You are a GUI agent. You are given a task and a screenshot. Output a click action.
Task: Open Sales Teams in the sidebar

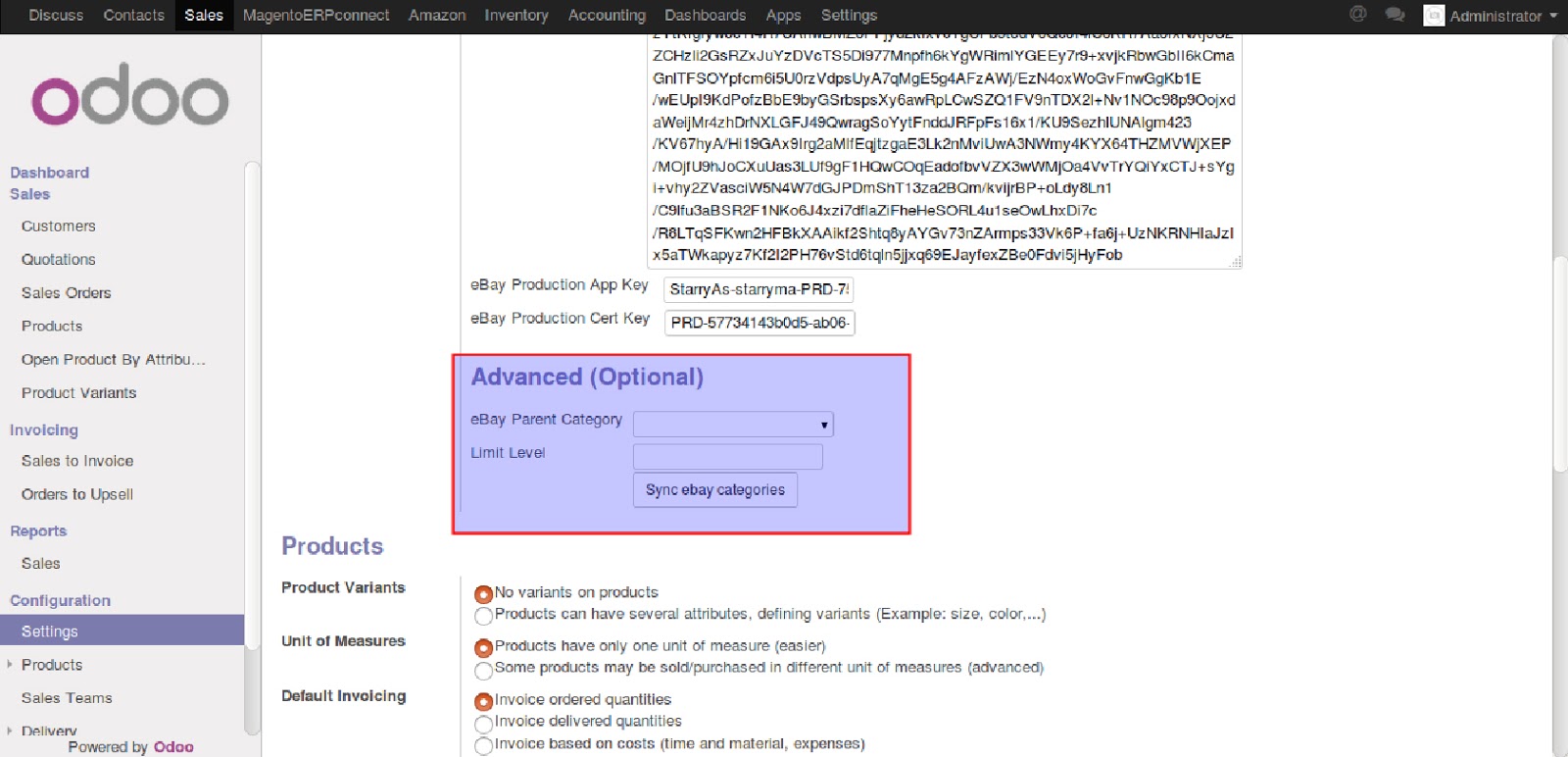tap(67, 698)
